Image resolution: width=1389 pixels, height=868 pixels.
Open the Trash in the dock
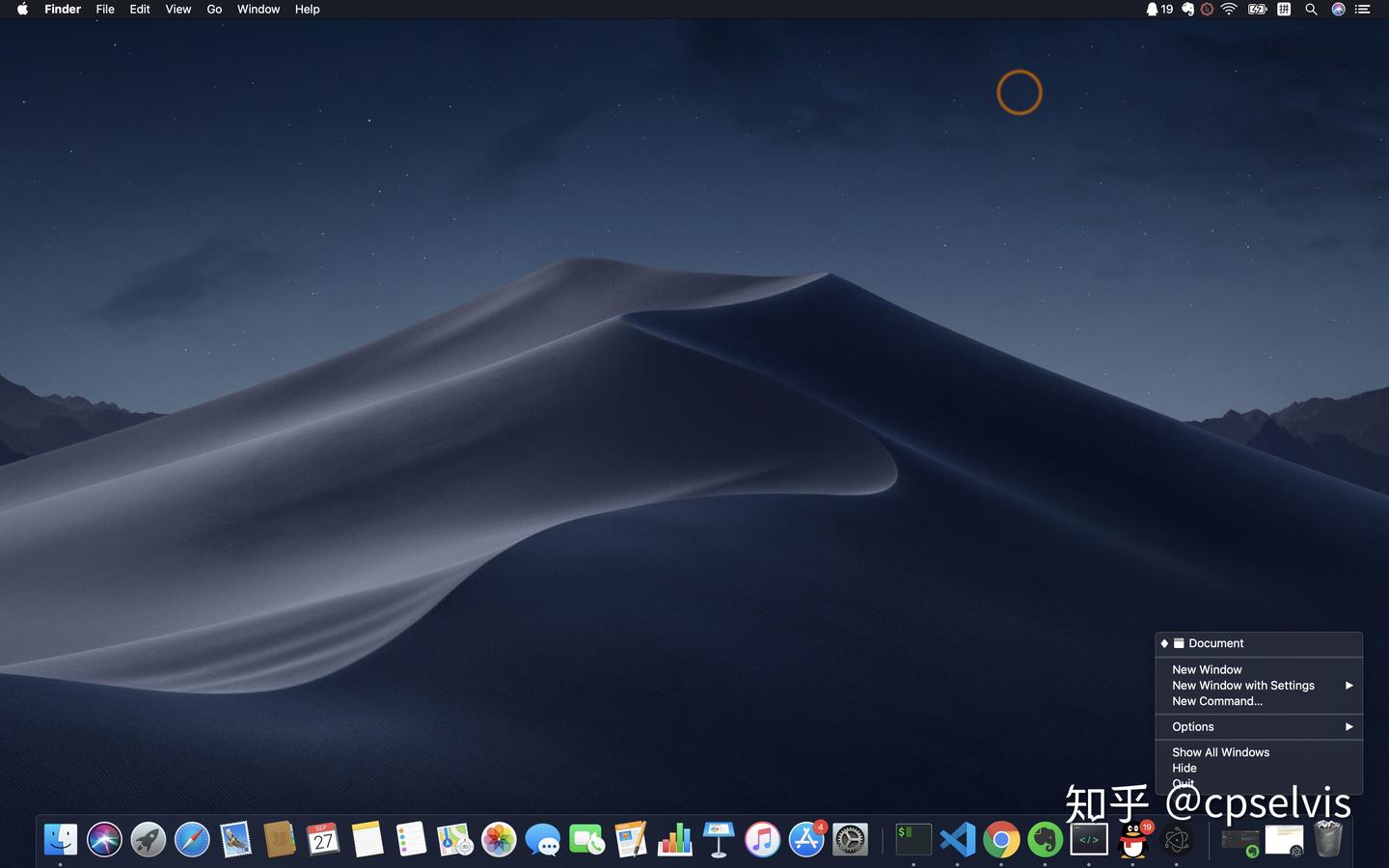coord(1328,839)
